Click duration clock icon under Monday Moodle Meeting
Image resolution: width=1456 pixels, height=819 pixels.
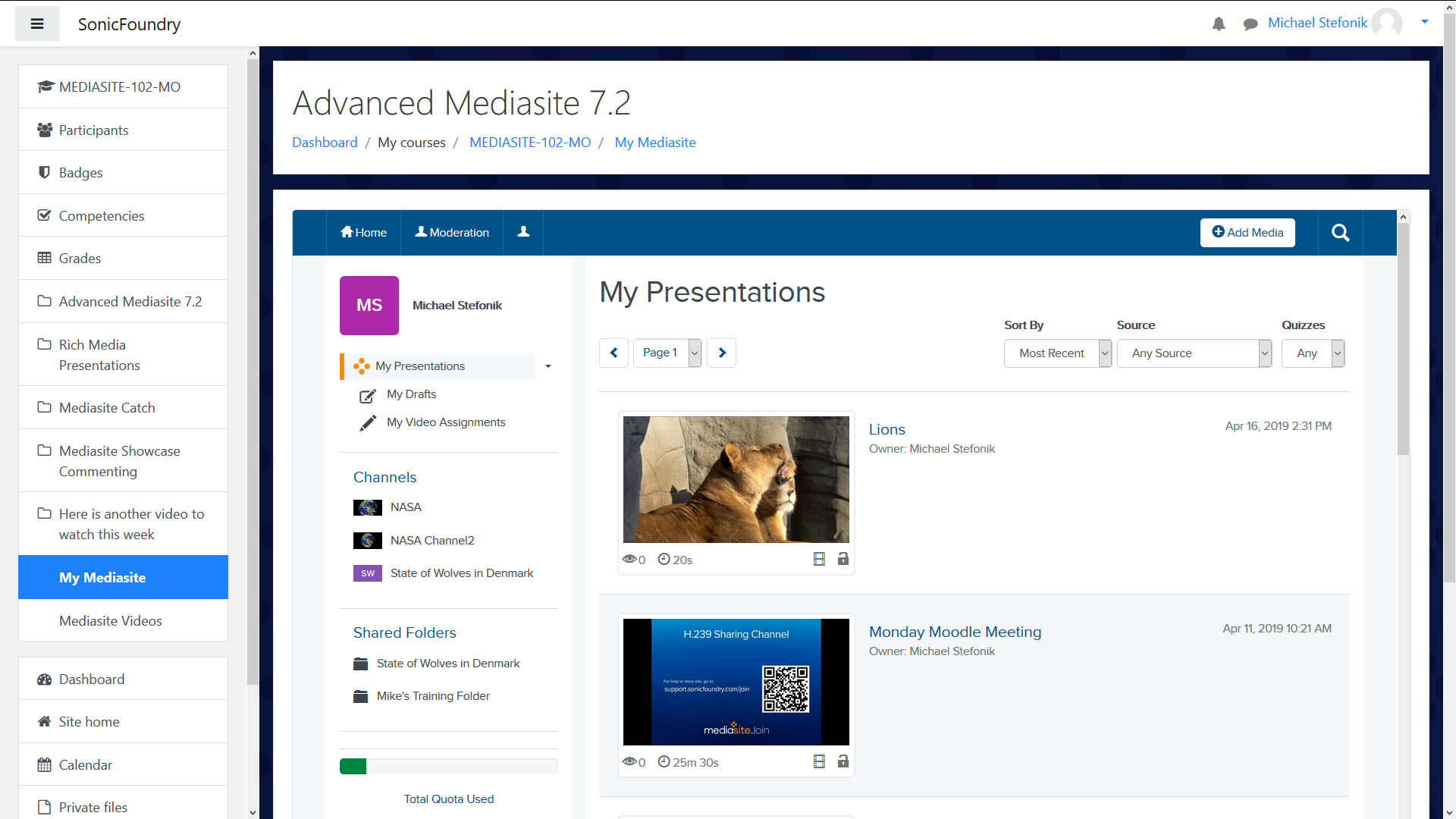pyautogui.click(x=664, y=761)
